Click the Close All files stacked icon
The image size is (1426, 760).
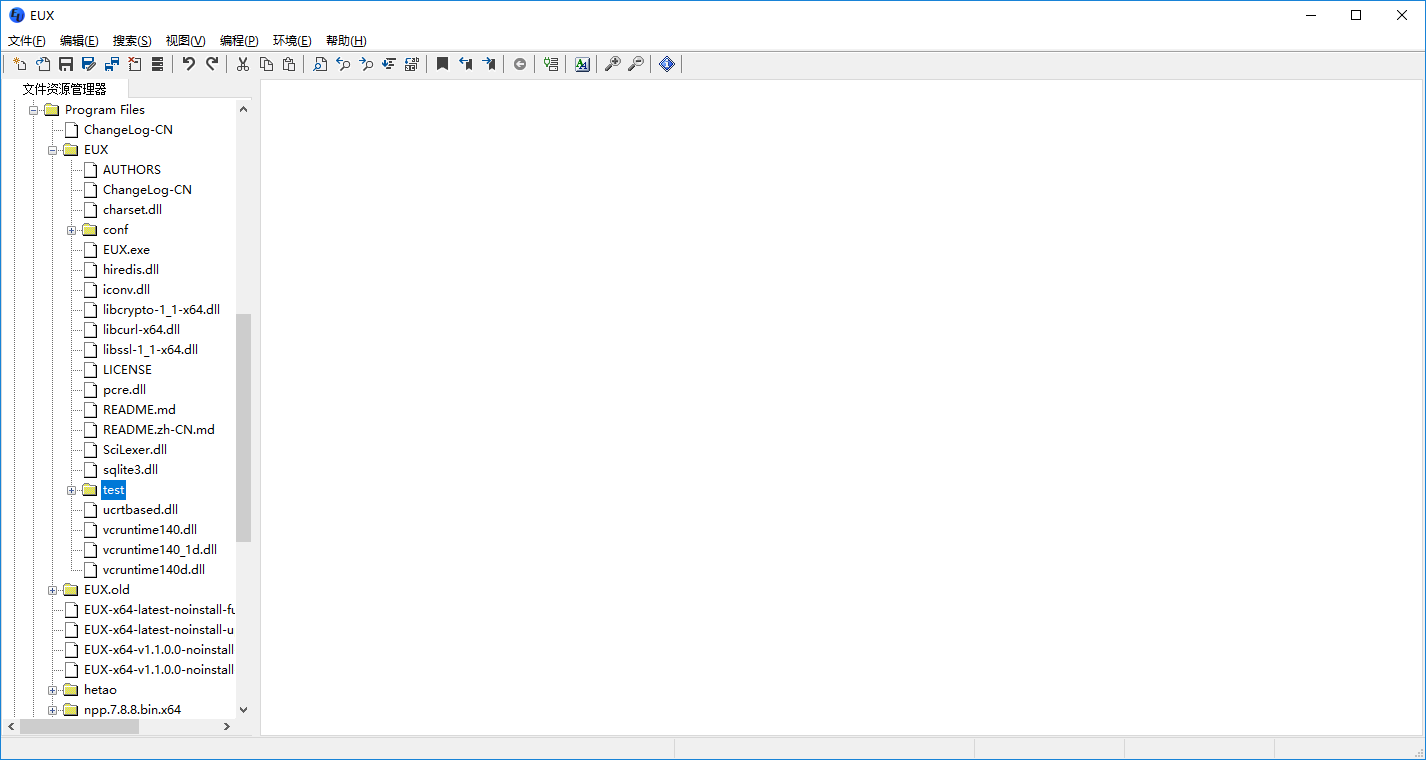[158, 64]
